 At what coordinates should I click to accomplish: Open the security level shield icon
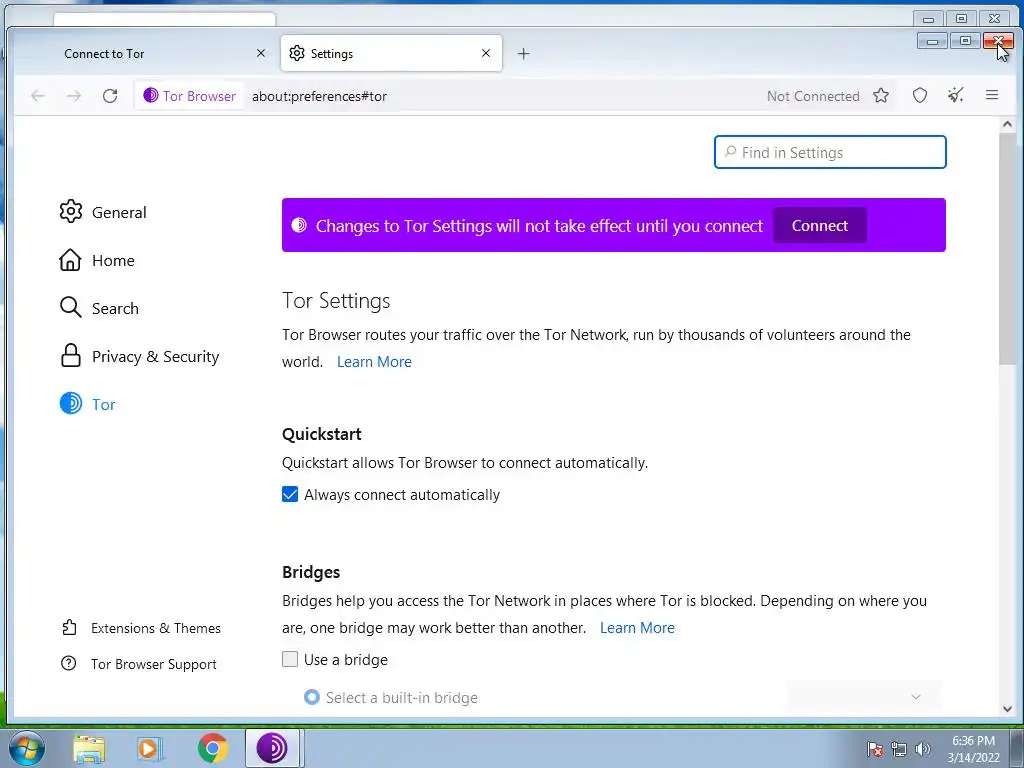920,96
